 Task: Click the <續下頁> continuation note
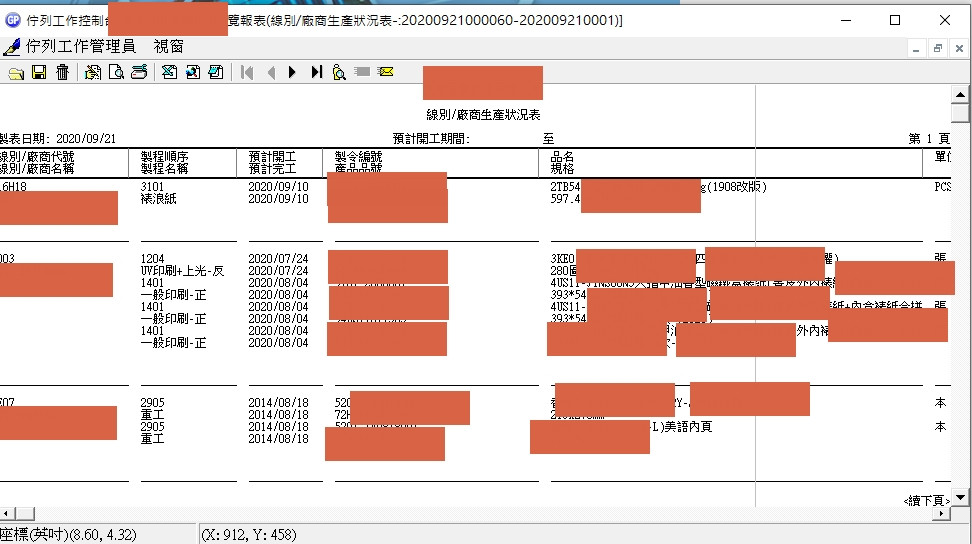926,500
